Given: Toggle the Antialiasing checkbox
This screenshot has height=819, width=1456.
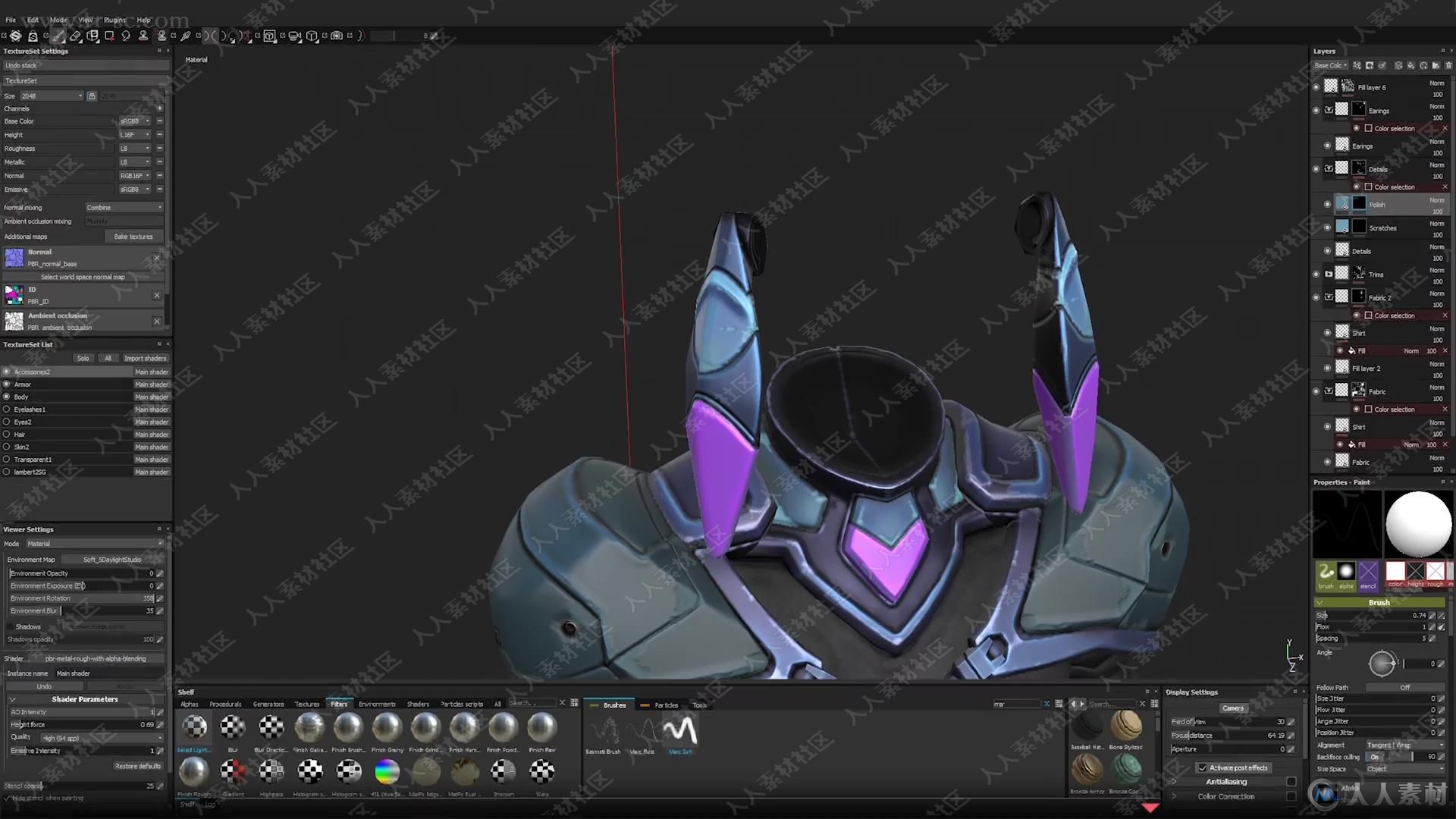Looking at the screenshot, I should click(x=1291, y=782).
